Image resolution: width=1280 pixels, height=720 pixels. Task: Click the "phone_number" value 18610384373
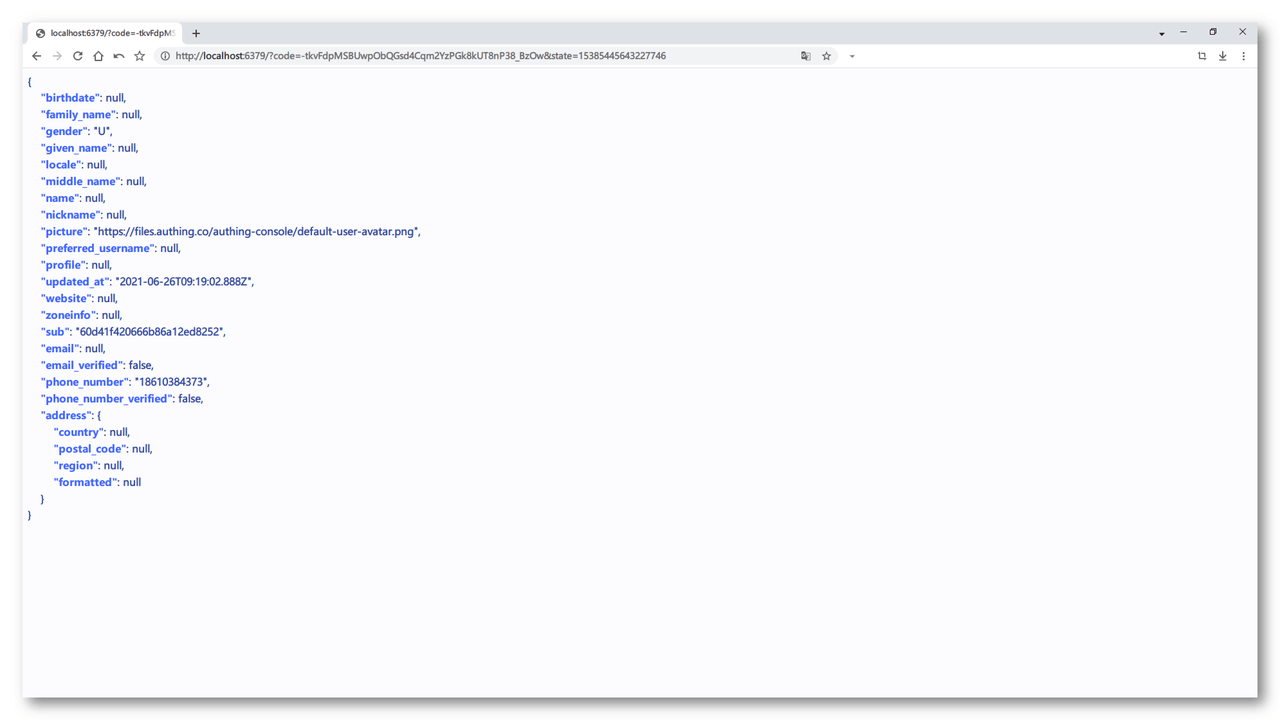coord(171,382)
